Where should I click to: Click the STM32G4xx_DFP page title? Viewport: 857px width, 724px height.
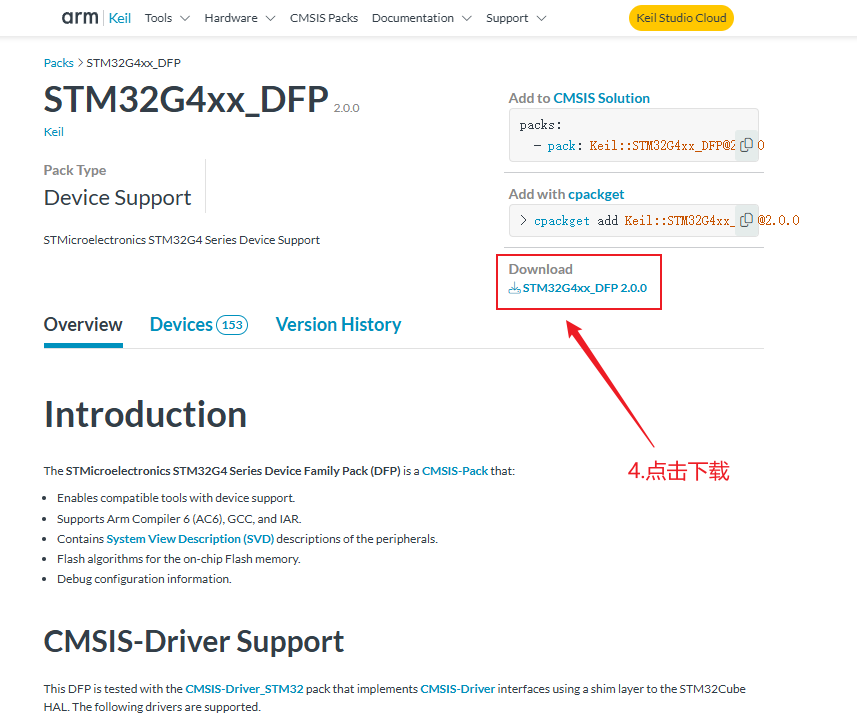tap(186, 99)
